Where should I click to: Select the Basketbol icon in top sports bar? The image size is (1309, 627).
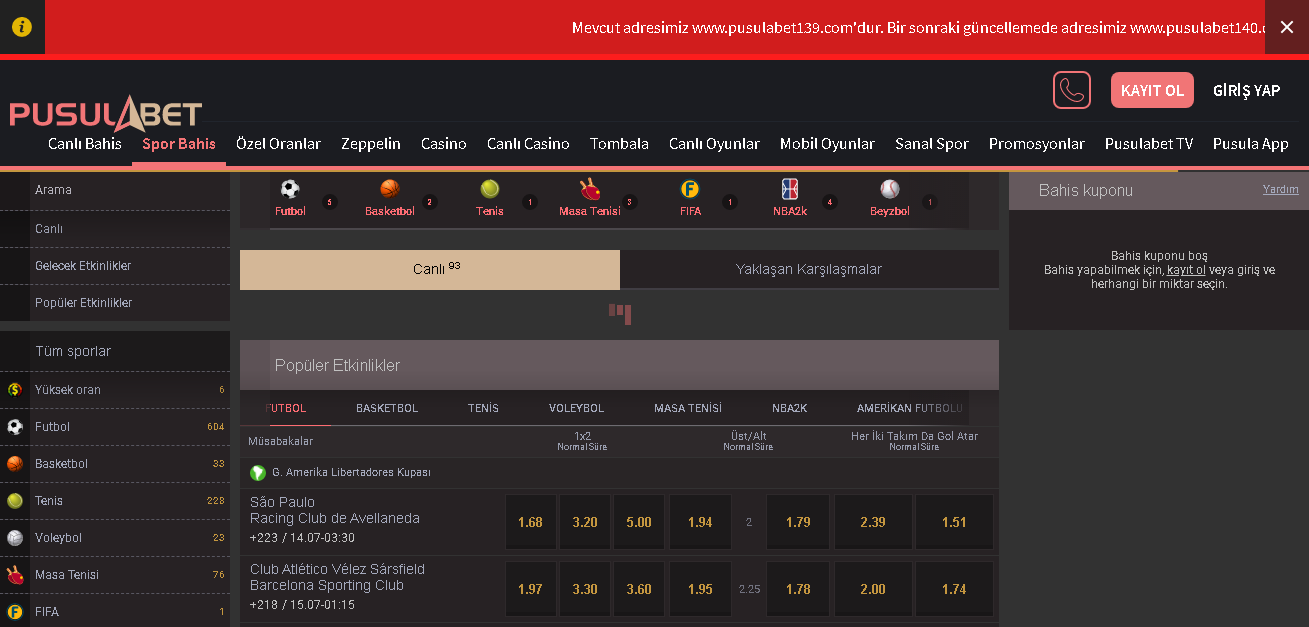click(x=389, y=188)
